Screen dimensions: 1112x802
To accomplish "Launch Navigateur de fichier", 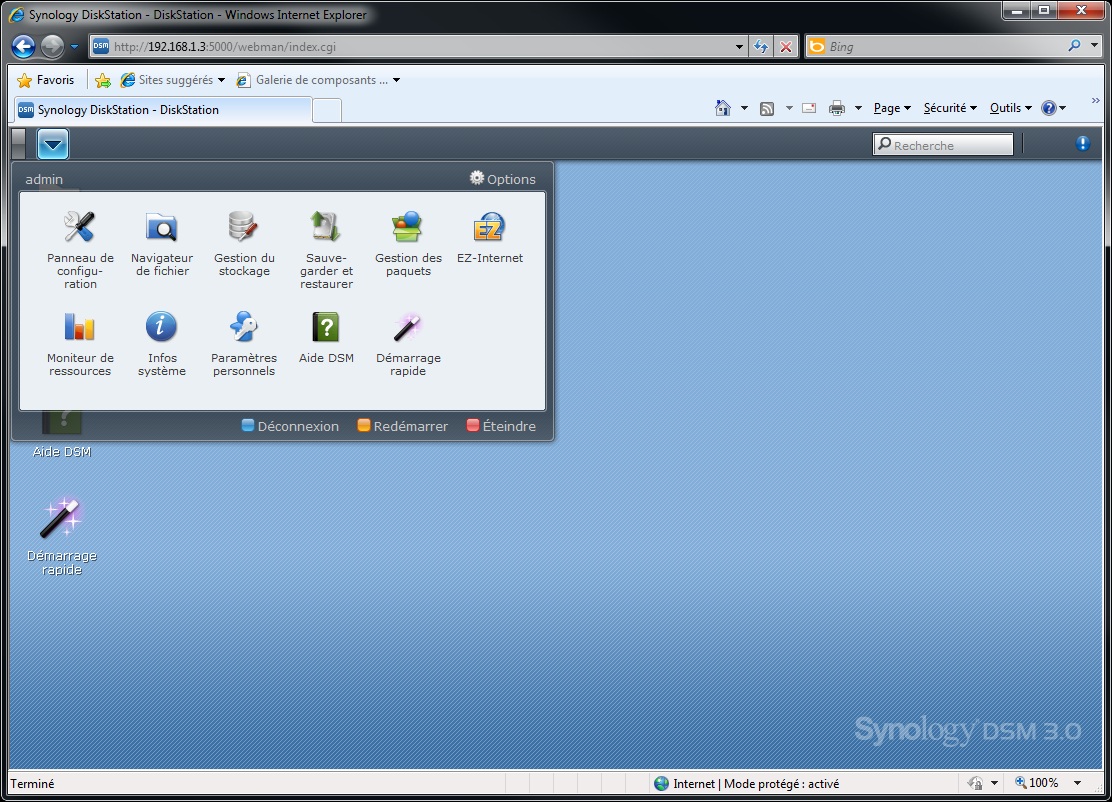I will [x=162, y=243].
